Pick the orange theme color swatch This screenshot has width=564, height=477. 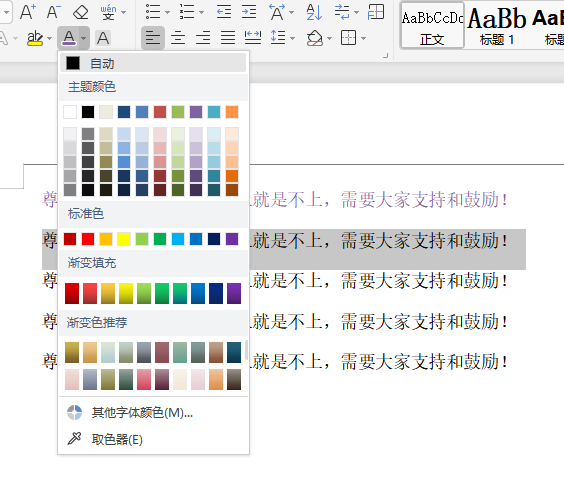(x=232, y=112)
